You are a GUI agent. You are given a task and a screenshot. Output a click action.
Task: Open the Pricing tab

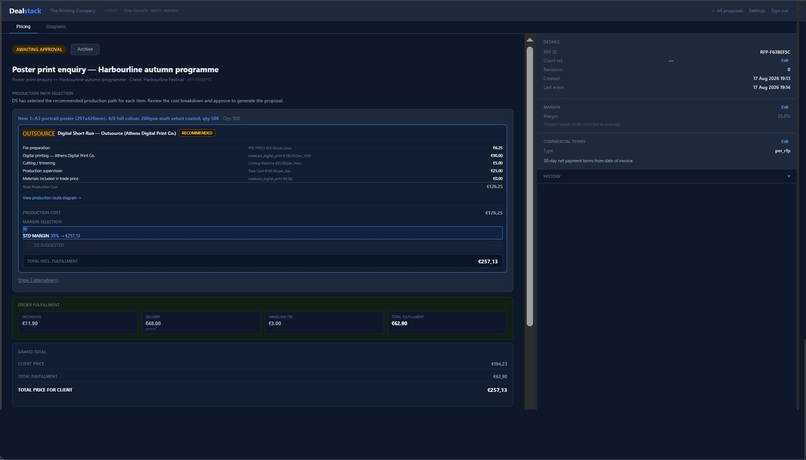pos(23,27)
